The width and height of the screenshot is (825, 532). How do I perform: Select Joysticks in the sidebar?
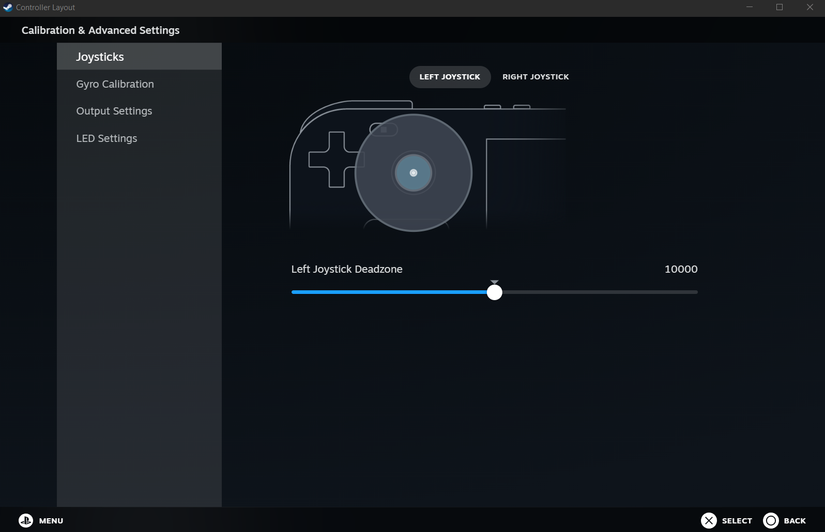(100, 57)
